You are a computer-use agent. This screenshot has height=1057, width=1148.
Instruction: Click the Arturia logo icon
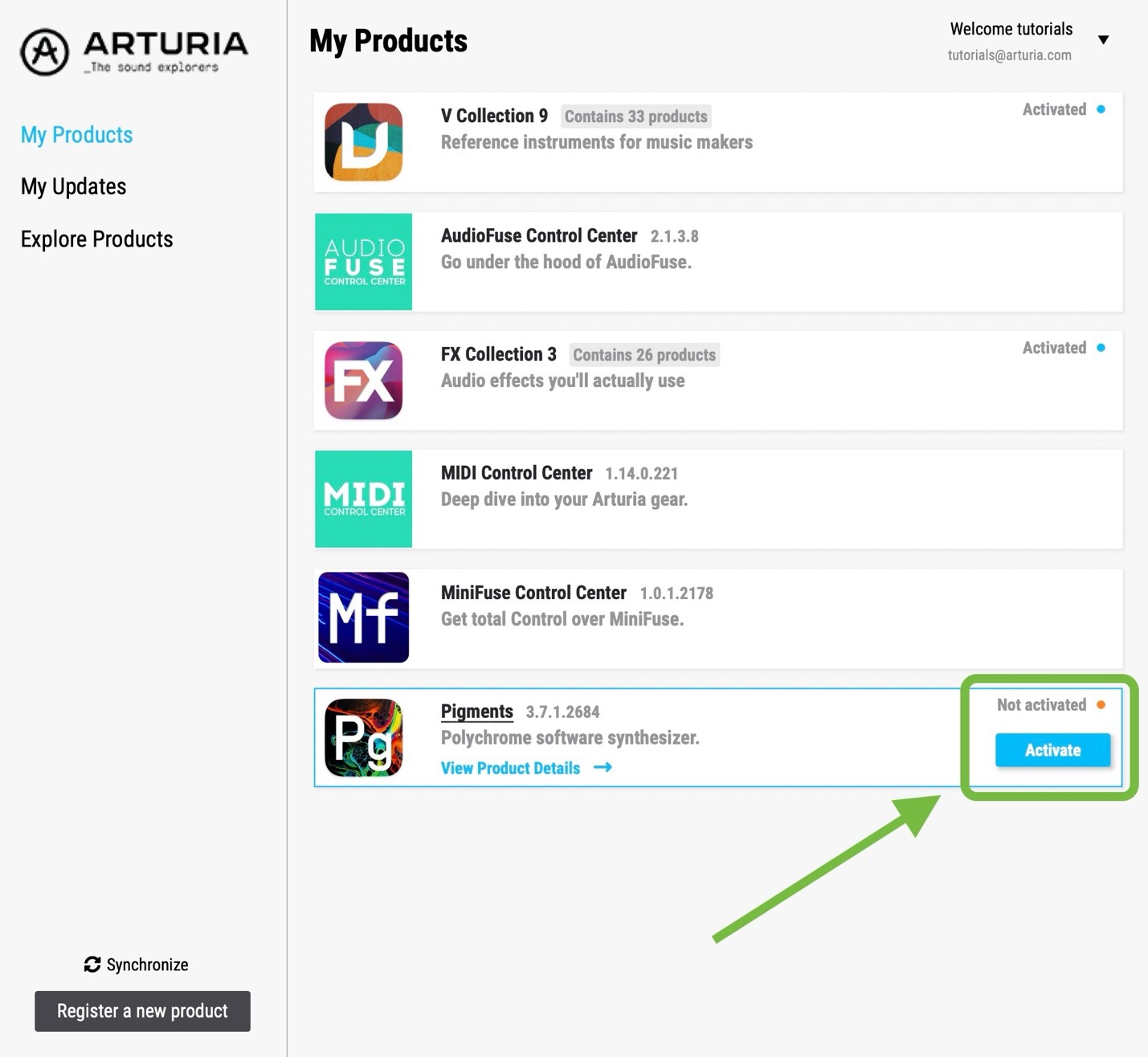[45, 52]
